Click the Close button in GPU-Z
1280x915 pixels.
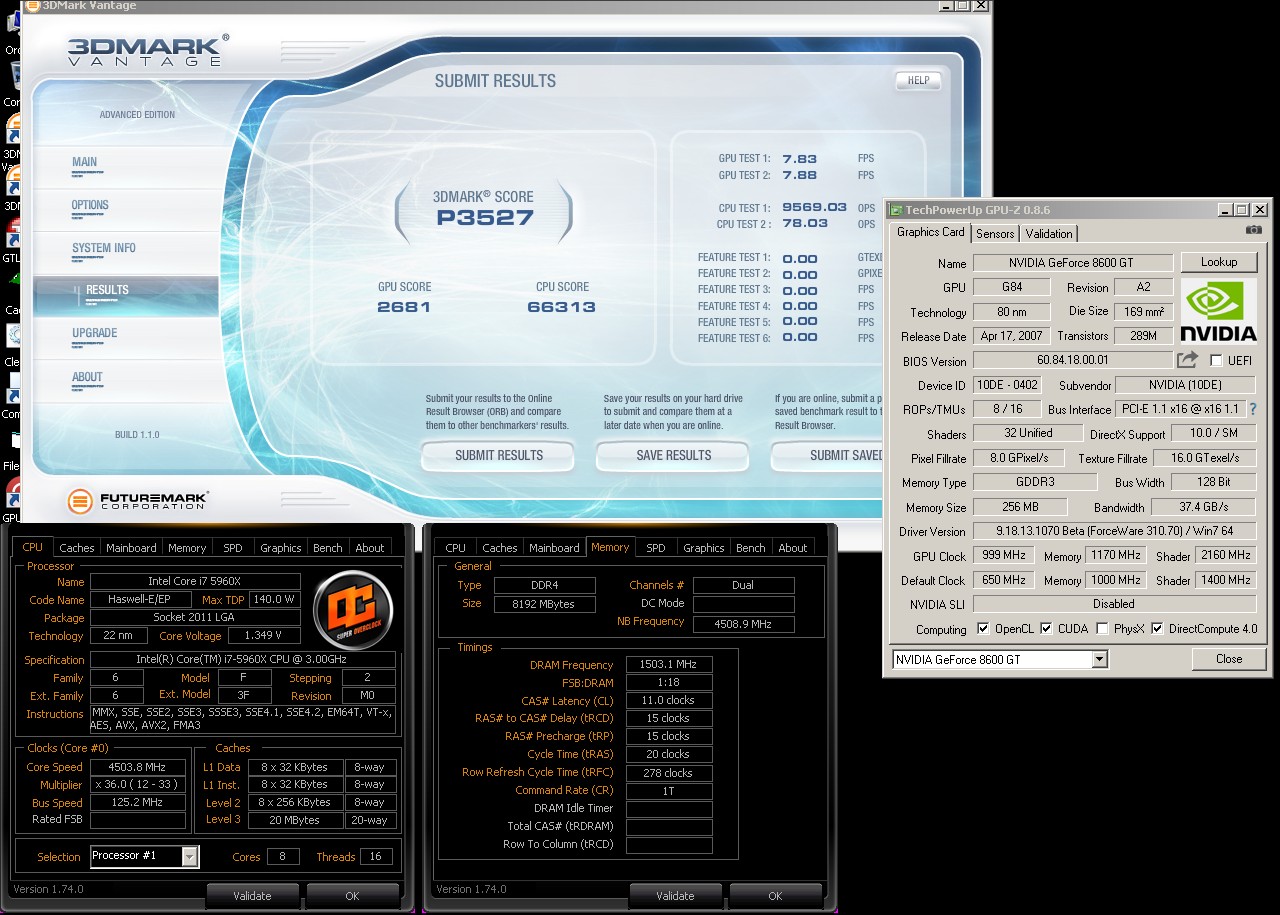coord(1229,659)
